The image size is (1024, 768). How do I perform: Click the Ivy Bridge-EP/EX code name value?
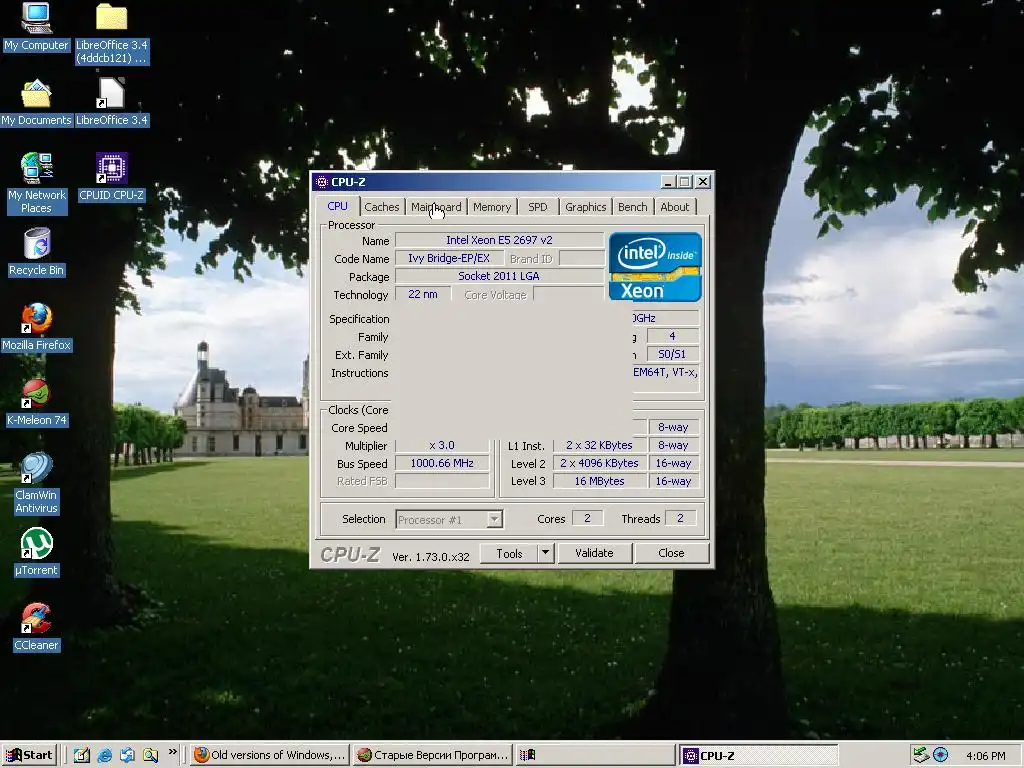coord(449,258)
